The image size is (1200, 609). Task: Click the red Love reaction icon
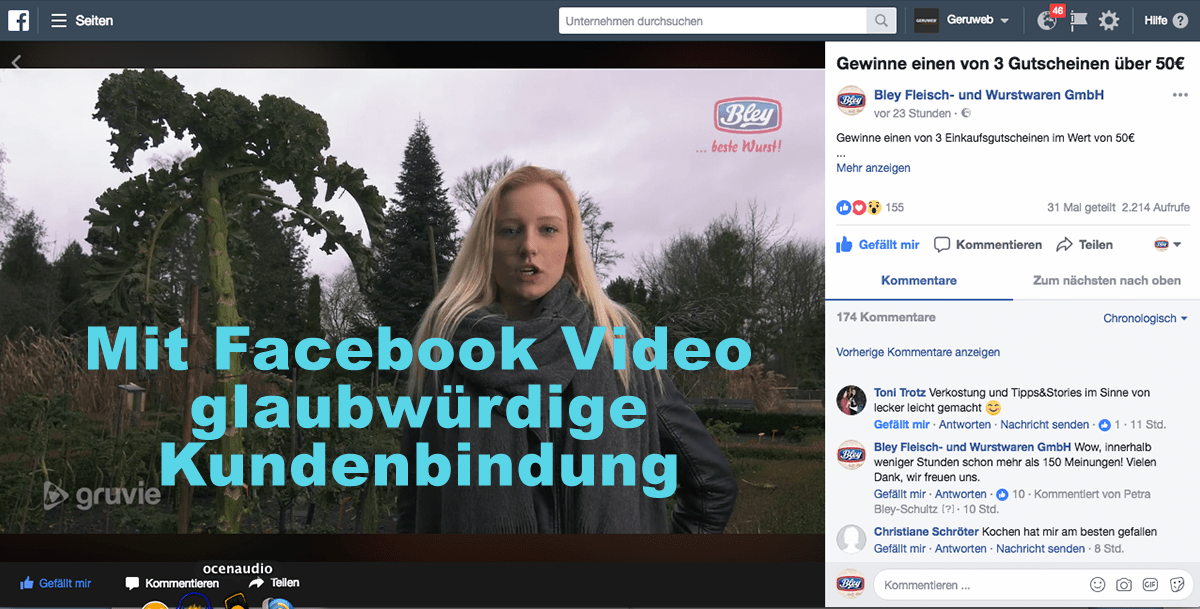point(858,207)
